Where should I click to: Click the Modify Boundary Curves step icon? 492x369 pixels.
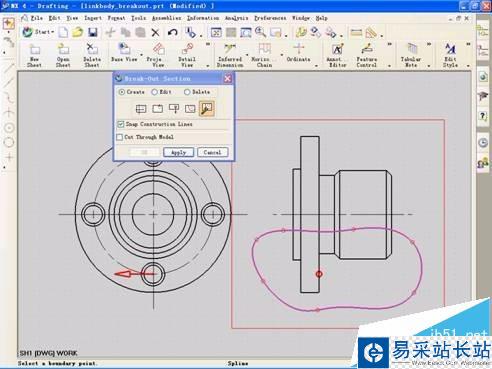[207, 109]
